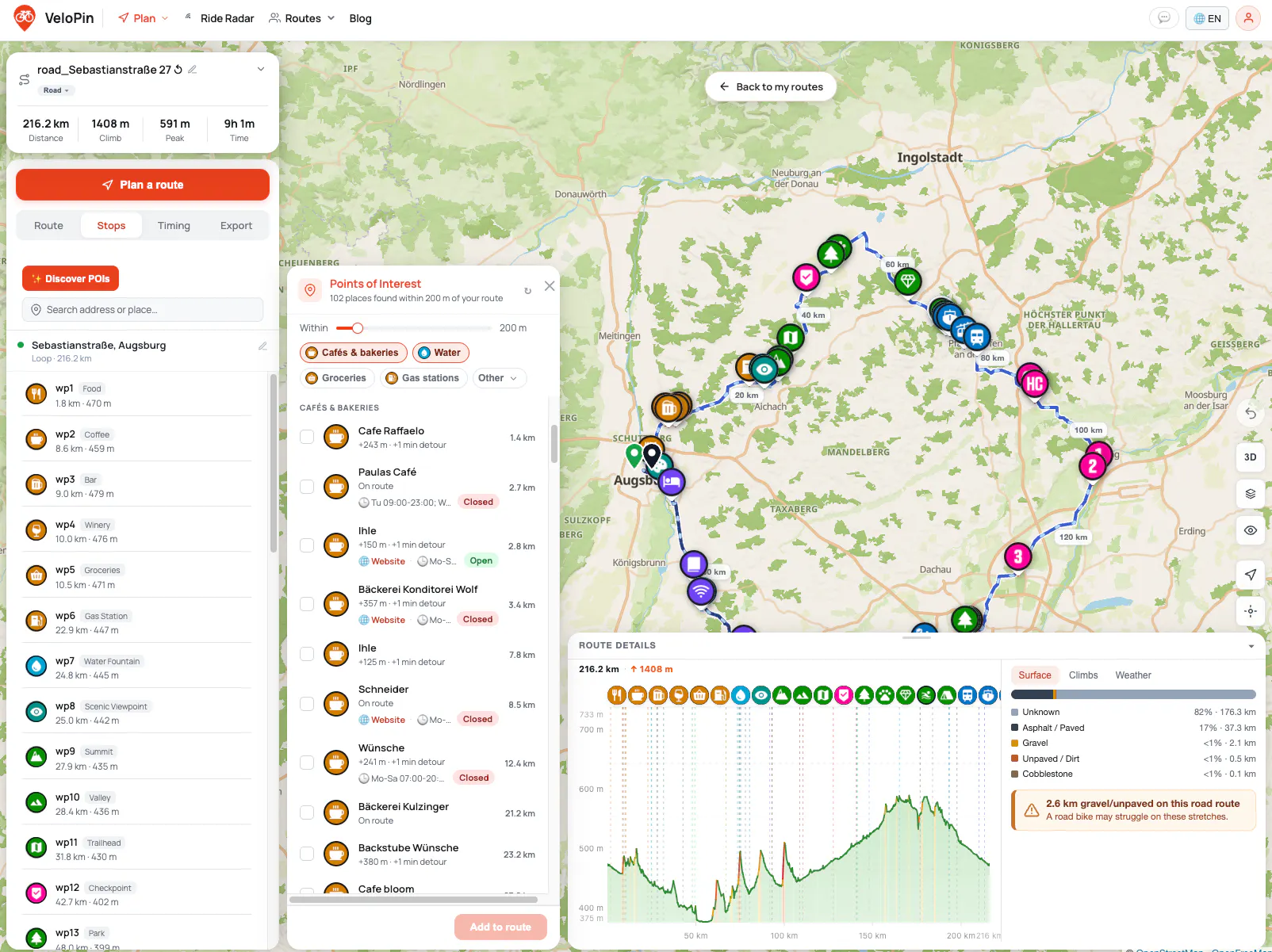Select the wp7 Water Fountain icon
This screenshot has height=952, width=1272.
click(x=36, y=667)
